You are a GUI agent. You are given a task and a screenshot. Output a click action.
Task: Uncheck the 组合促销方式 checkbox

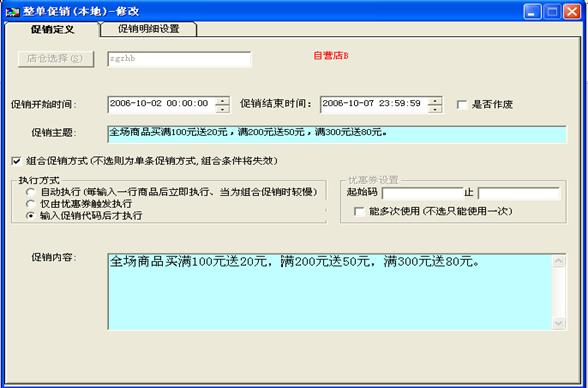click(16, 161)
